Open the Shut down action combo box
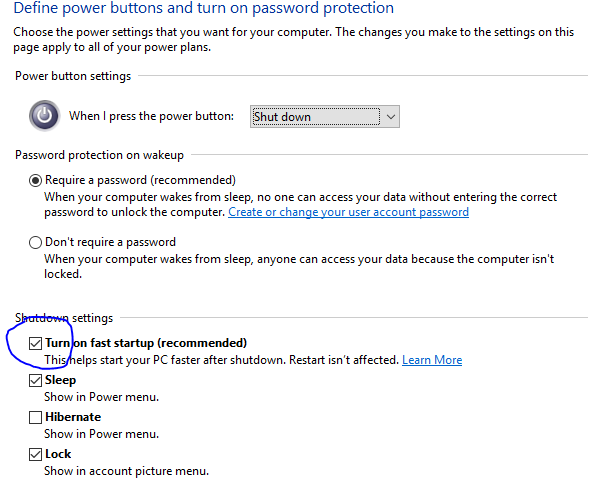 [x=324, y=117]
